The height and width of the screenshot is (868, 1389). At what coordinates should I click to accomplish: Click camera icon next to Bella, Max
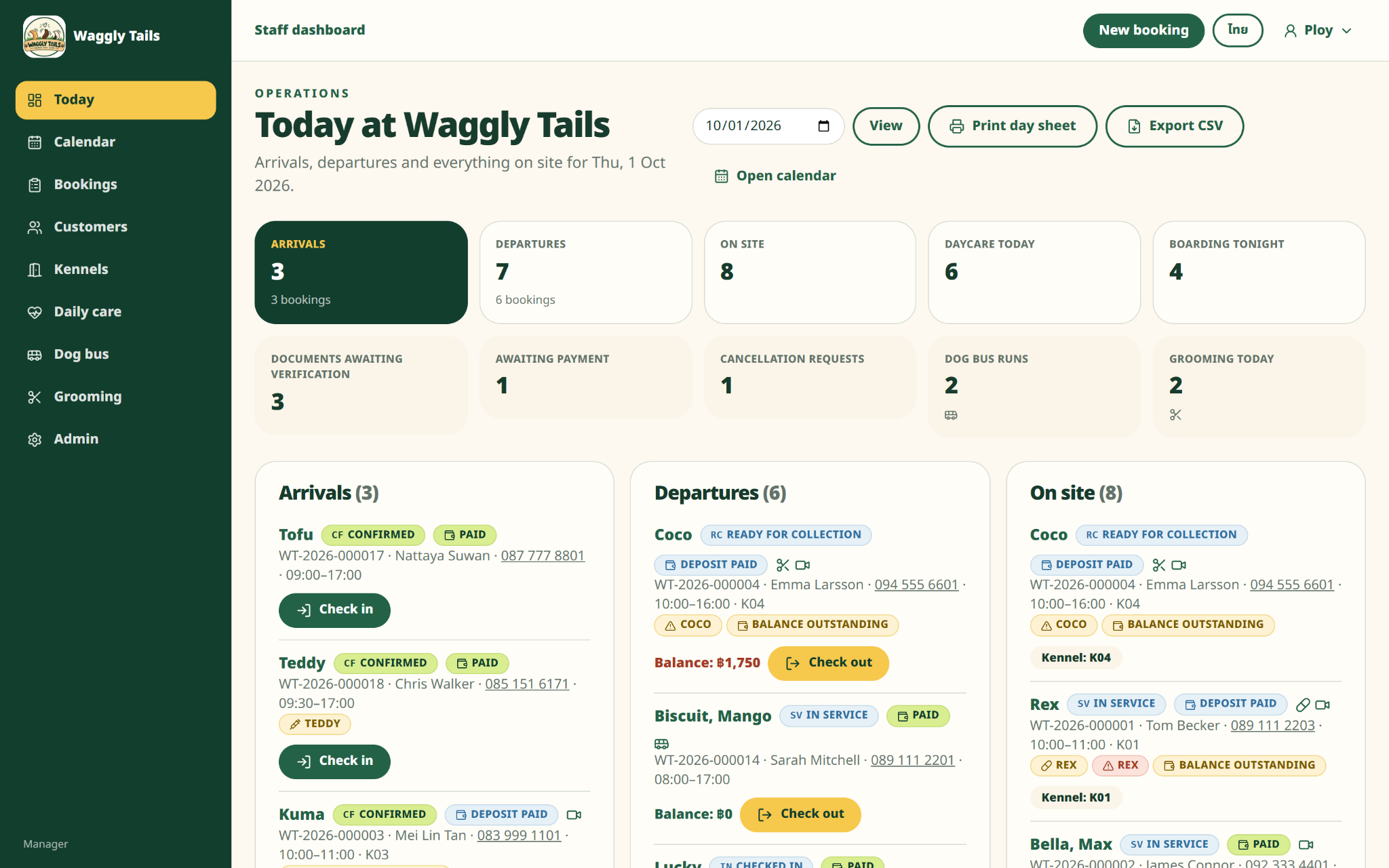click(1306, 844)
